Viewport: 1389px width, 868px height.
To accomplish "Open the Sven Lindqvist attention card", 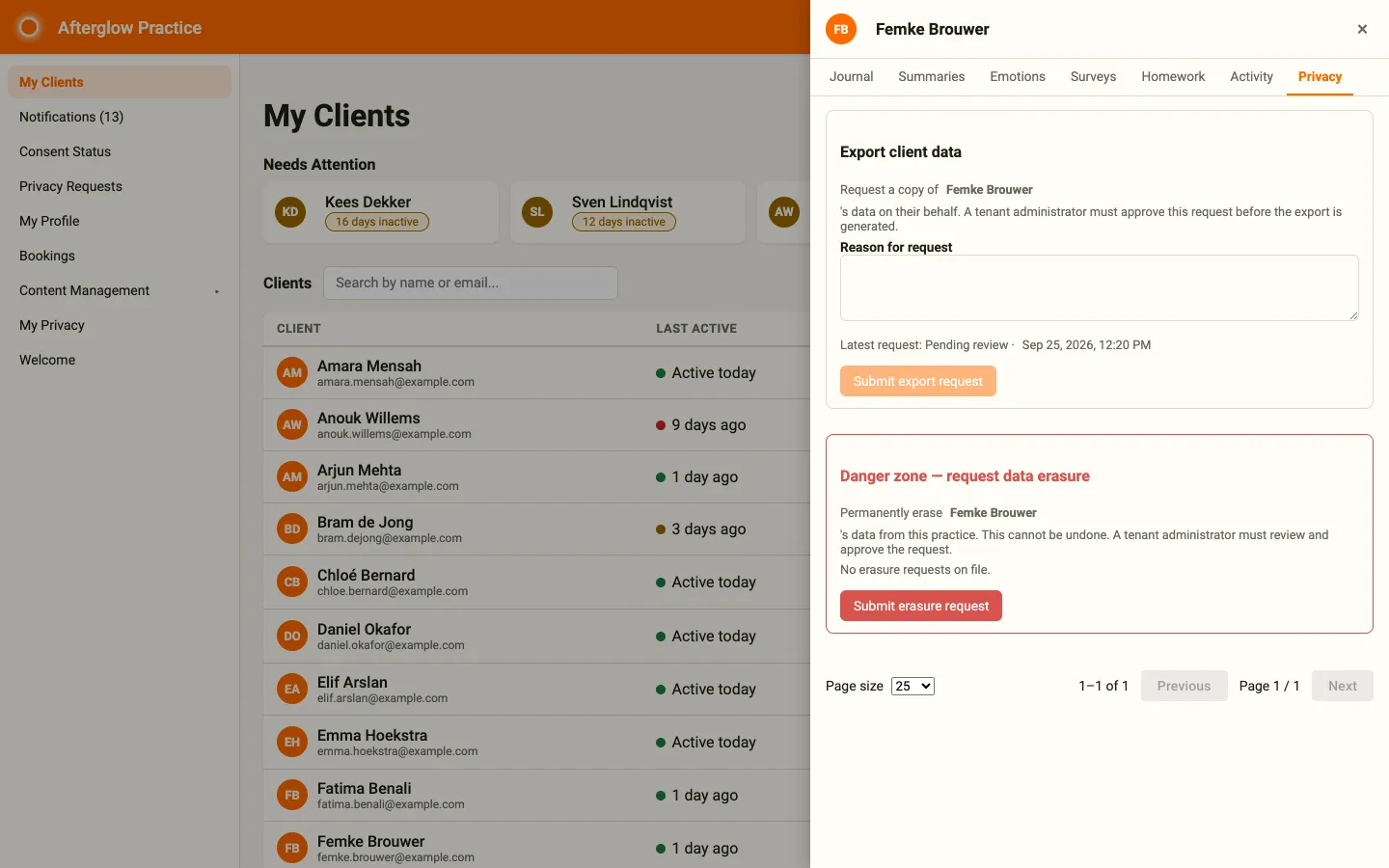I will [x=628, y=212].
